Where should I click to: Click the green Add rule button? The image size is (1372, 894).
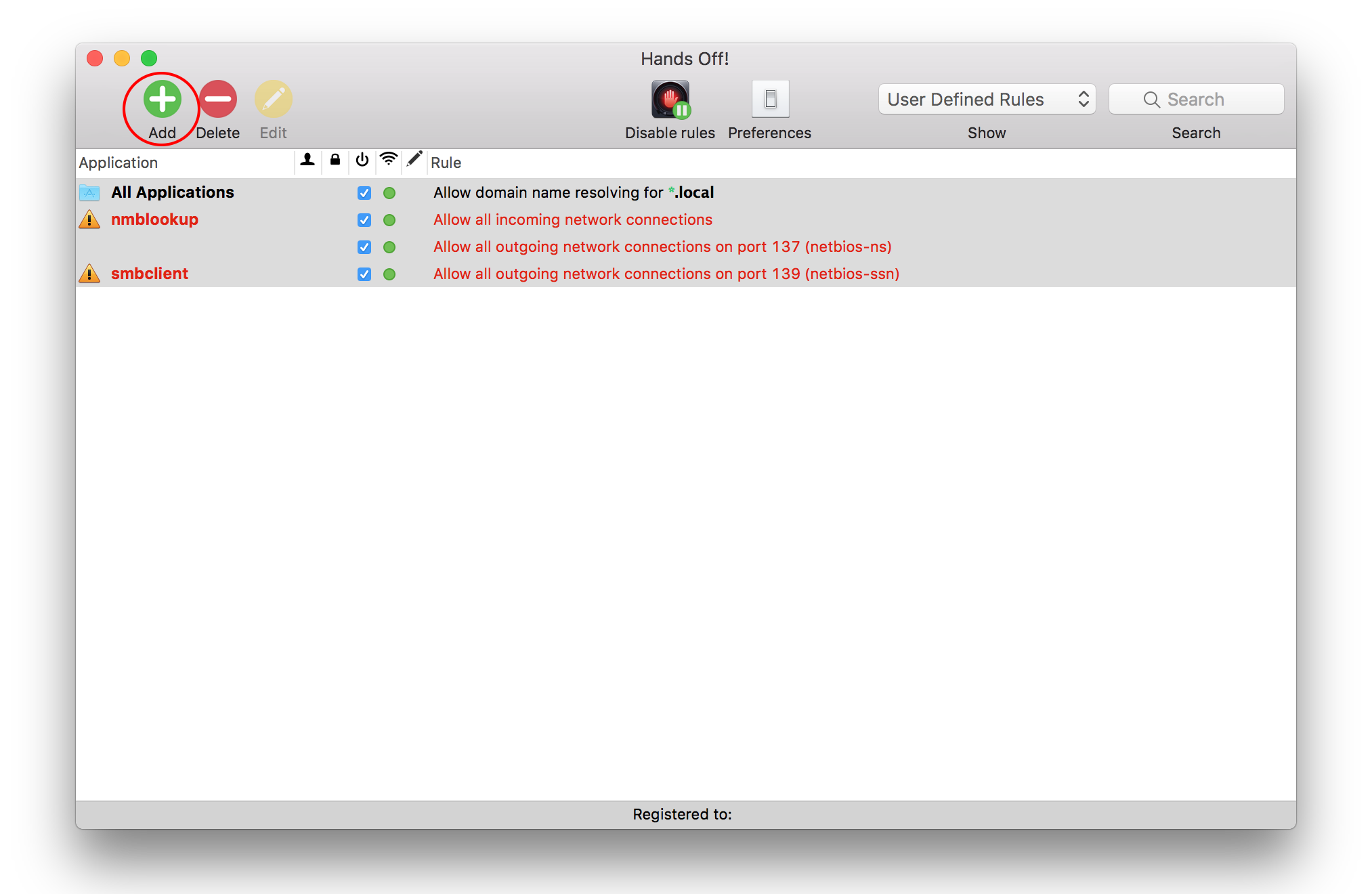point(163,100)
